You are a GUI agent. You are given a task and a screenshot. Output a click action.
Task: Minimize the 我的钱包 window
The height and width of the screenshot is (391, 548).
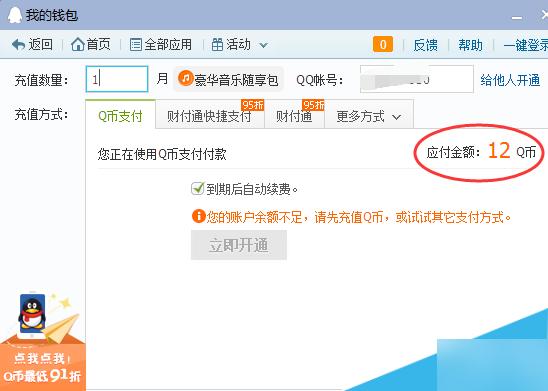517,17
